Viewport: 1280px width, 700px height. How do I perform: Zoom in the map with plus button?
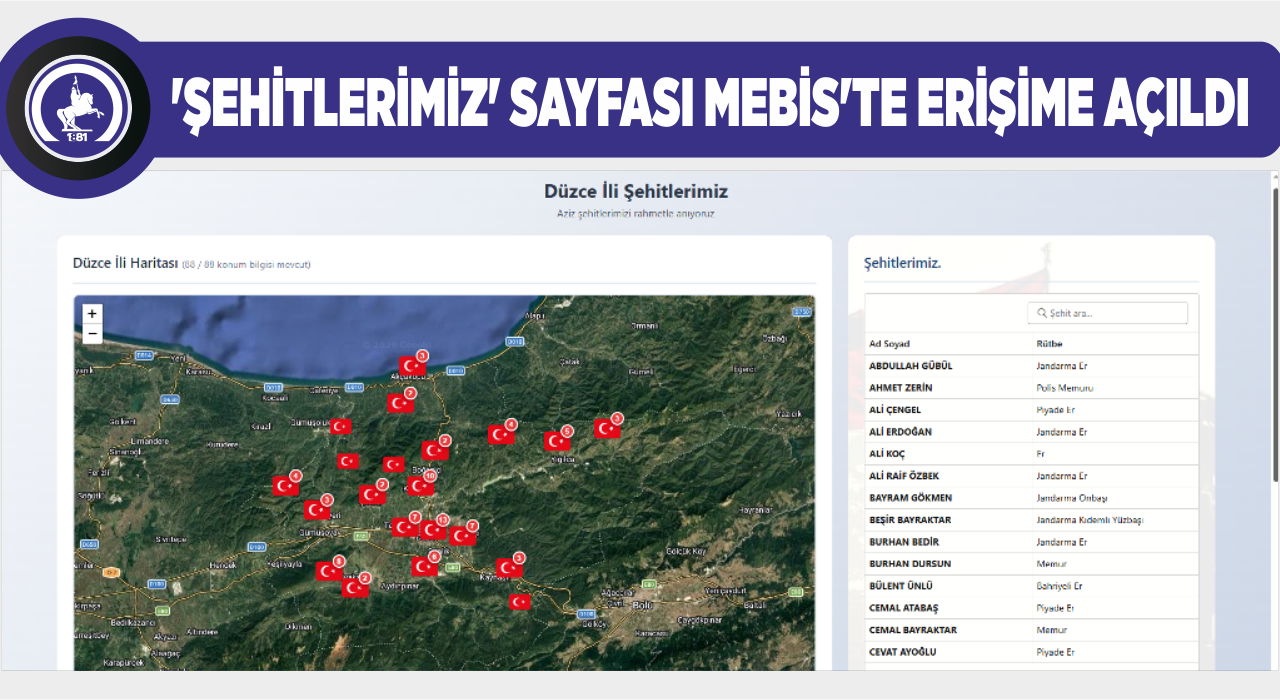(x=92, y=314)
